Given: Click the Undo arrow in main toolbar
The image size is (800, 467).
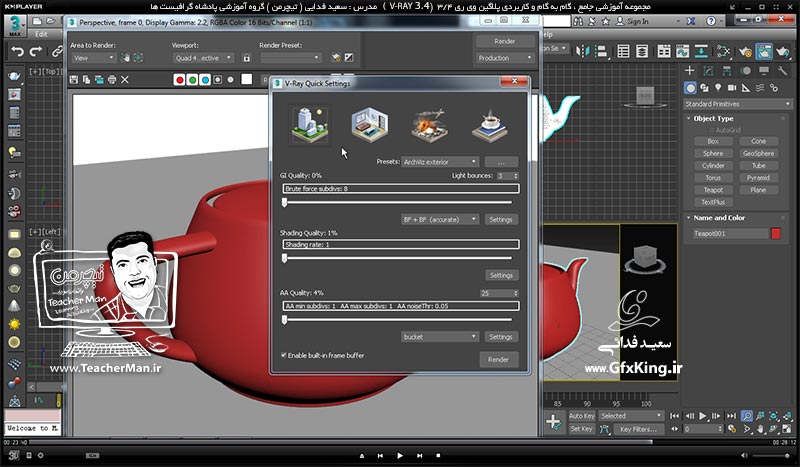Looking at the screenshot, I should [x=18, y=52].
